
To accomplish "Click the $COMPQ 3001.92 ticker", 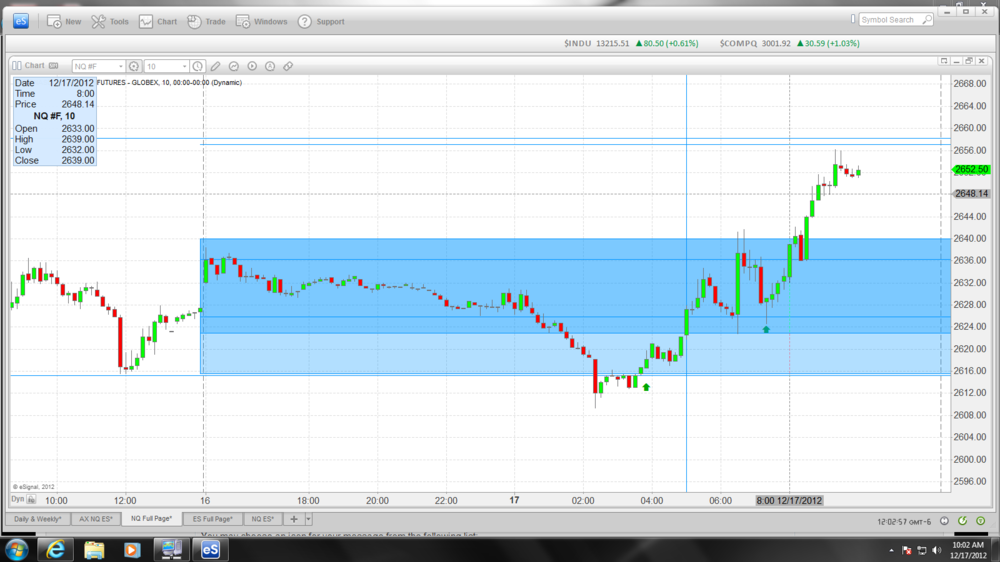I will [754, 43].
